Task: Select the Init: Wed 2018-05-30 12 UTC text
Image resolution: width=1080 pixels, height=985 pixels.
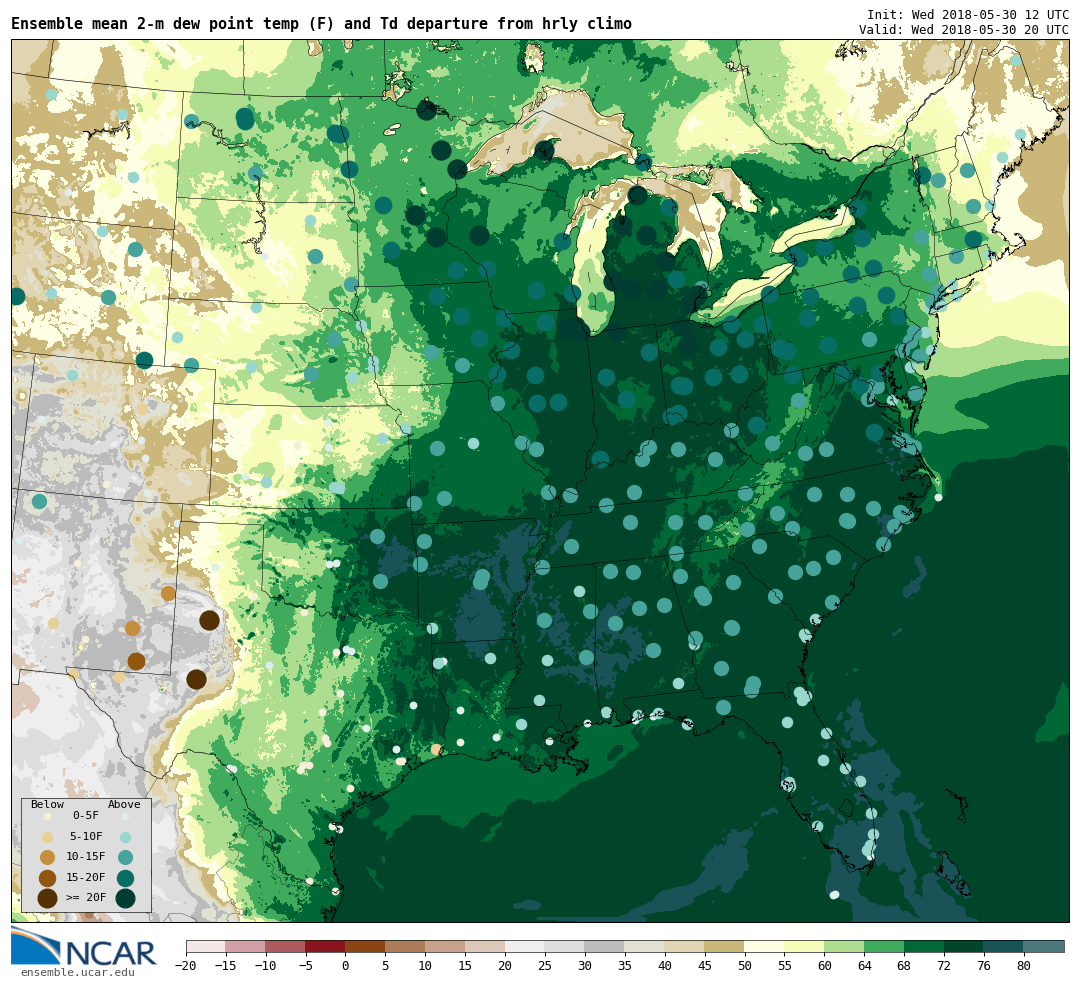Action: point(968,14)
